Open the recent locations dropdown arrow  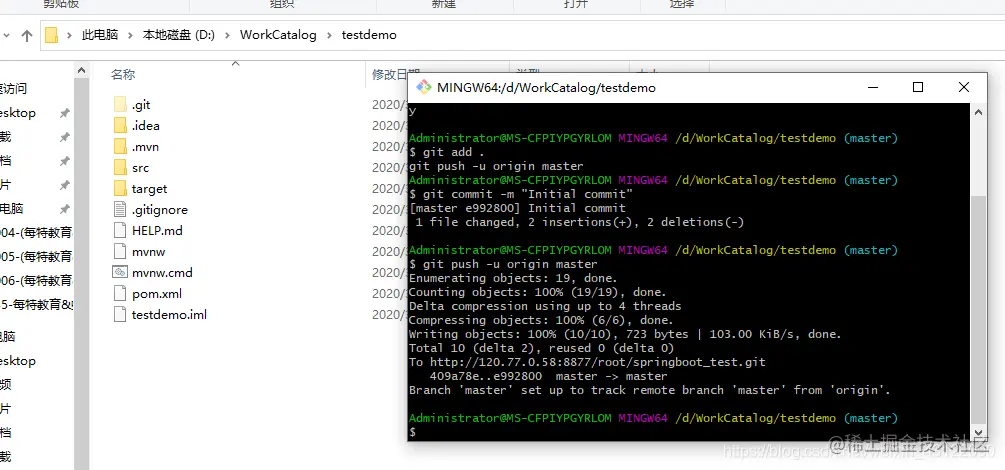[x=6, y=36]
